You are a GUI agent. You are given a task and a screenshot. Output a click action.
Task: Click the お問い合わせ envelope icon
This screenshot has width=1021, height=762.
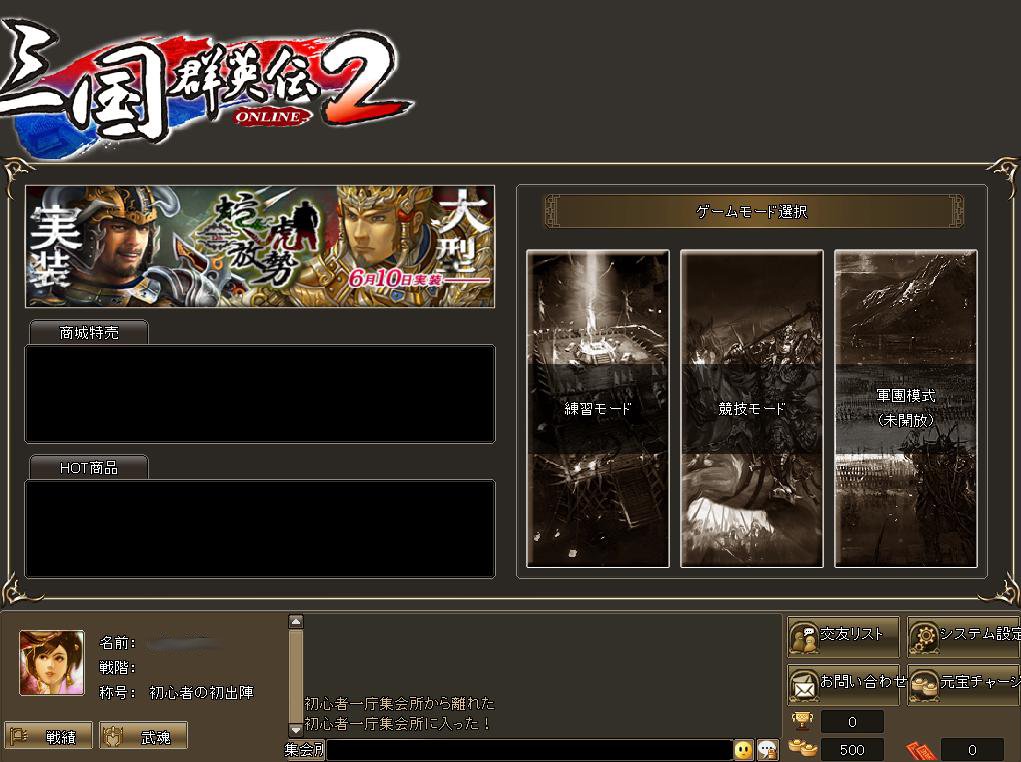(804, 686)
